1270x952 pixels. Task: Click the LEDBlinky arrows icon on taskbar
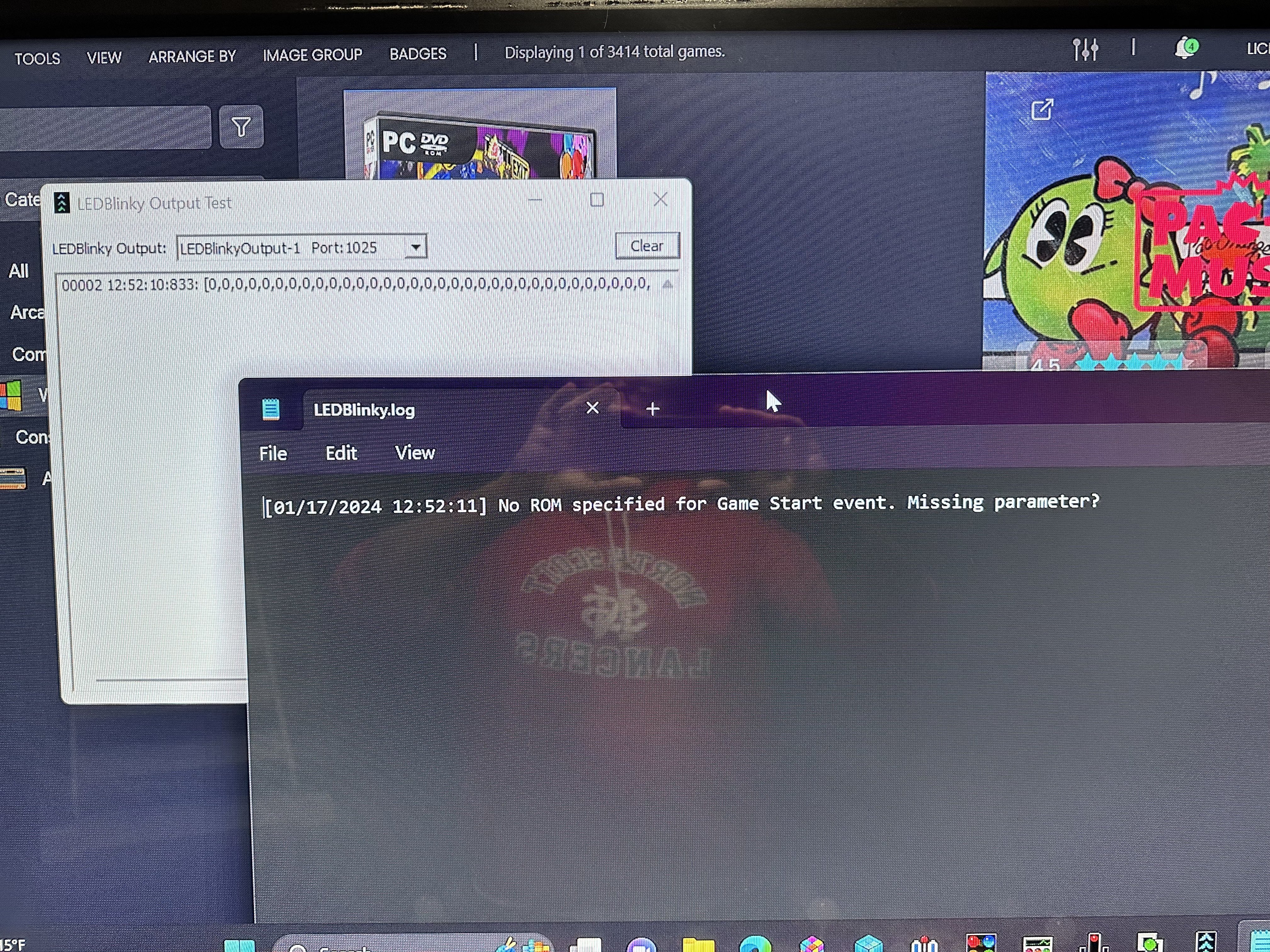(x=1206, y=942)
